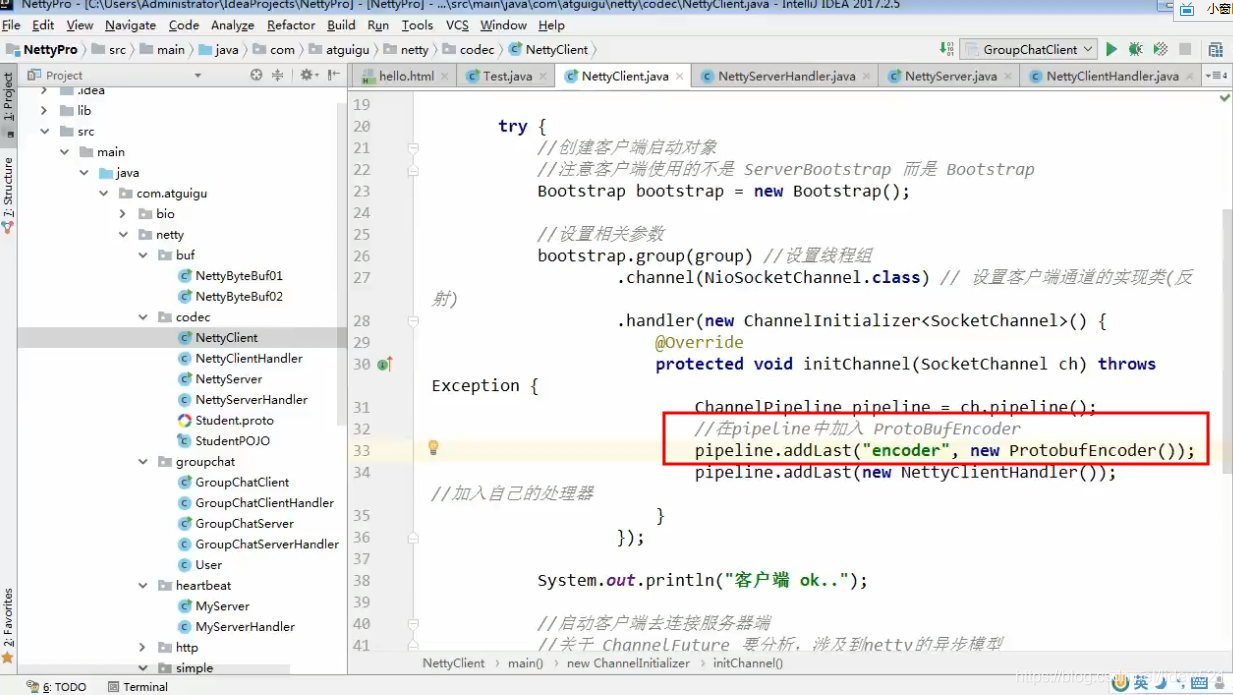Click the yellow bulb intention icon at line 33

pyautogui.click(x=433, y=448)
